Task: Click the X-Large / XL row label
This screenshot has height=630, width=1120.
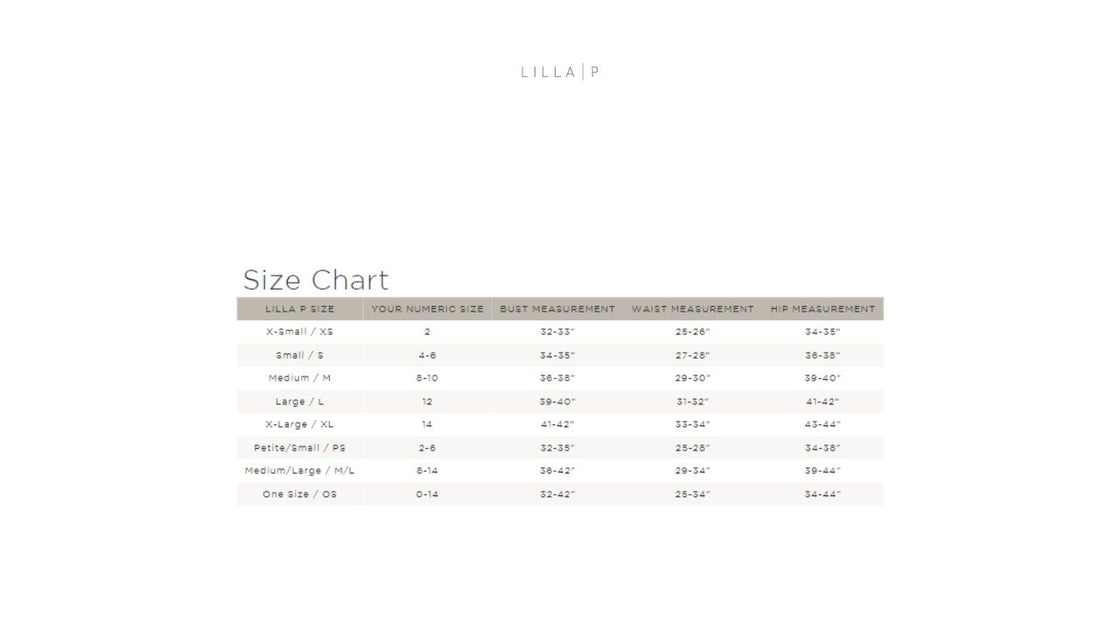Action: tap(300, 424)
